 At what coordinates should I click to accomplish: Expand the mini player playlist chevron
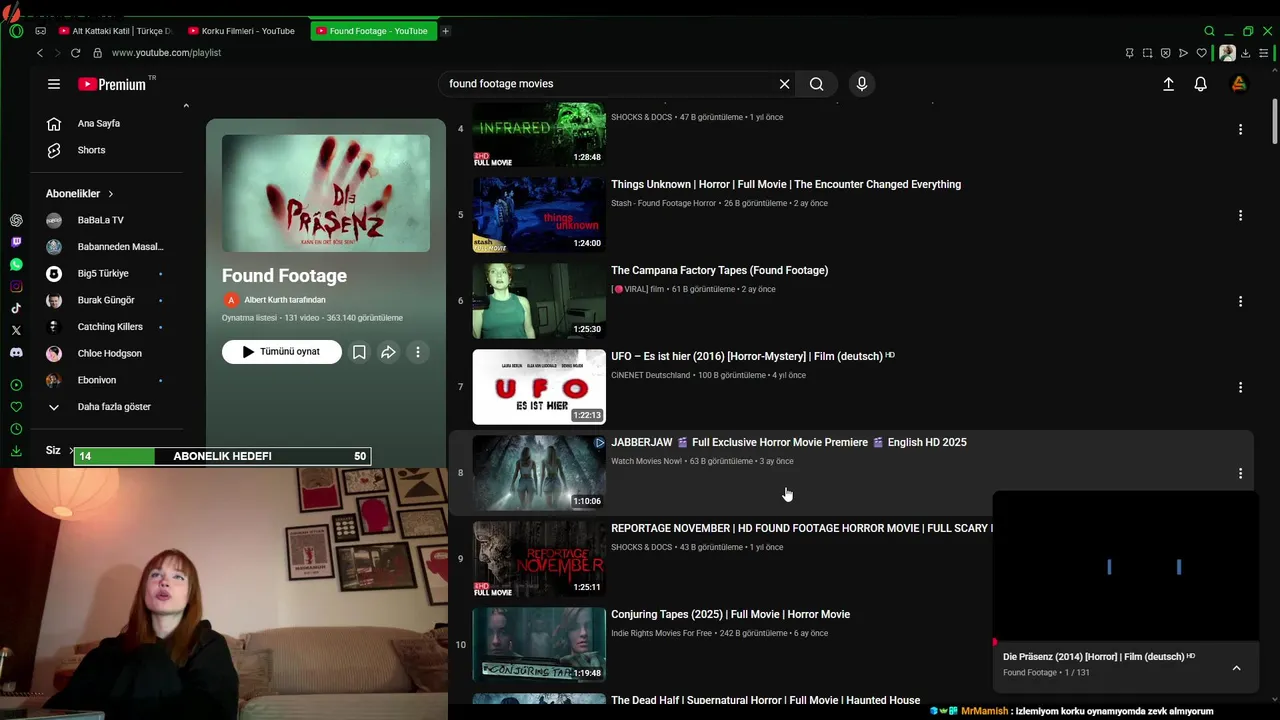pos(1236,668)
